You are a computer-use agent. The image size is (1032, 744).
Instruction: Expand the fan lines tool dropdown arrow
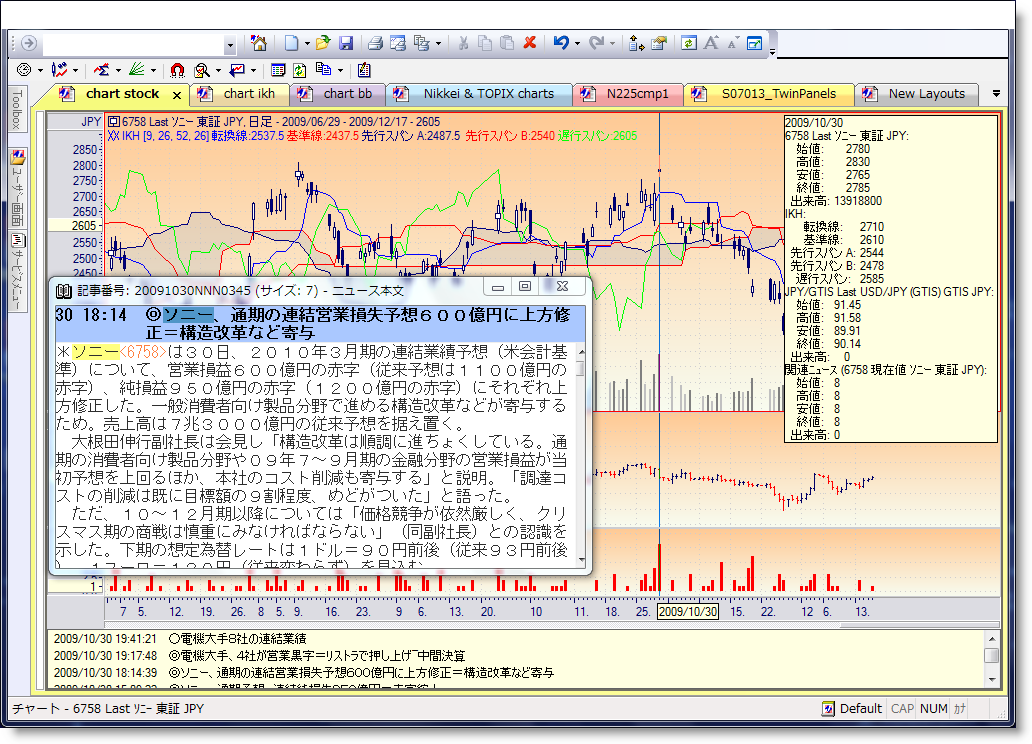(153, 70)
